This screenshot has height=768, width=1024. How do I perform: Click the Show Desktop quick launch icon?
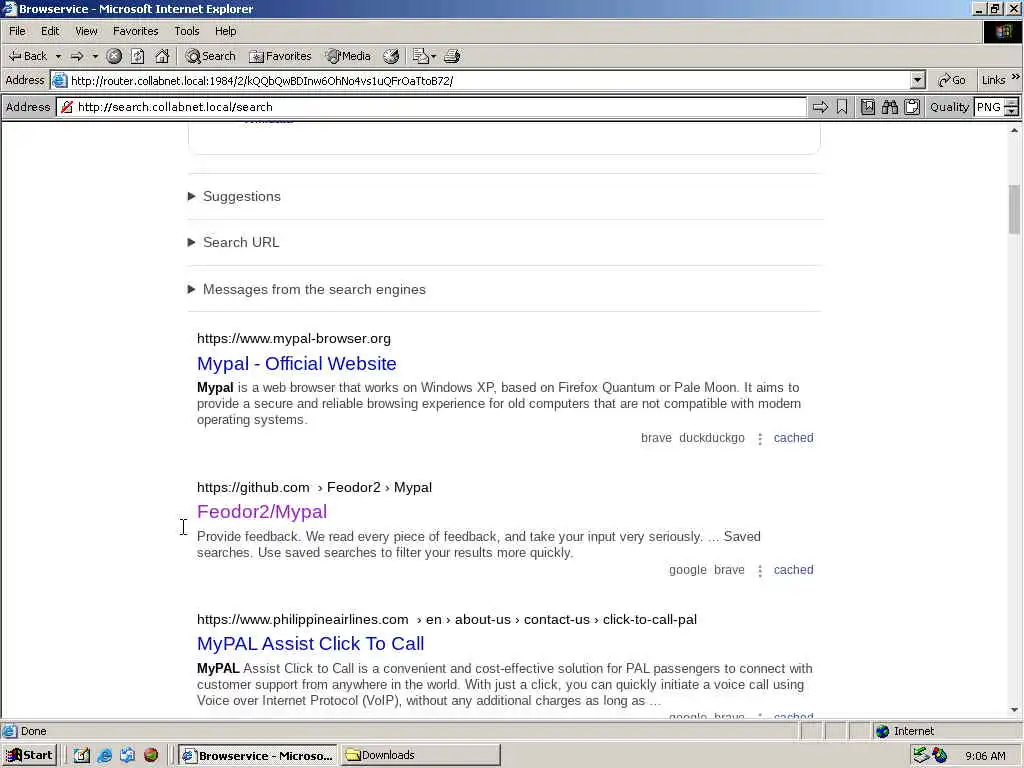click(81, 756)
